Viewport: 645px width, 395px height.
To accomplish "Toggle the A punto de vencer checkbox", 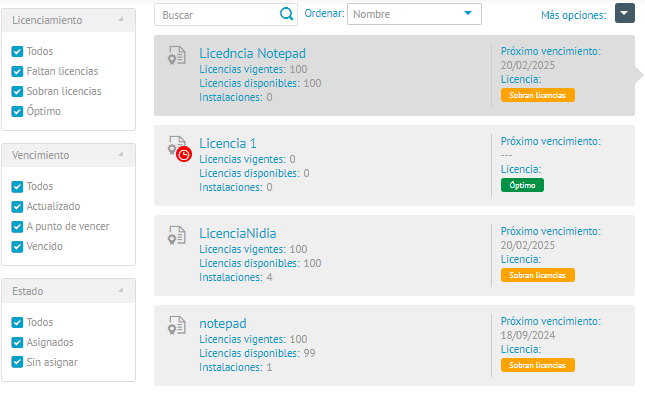I will coord(17,227).
